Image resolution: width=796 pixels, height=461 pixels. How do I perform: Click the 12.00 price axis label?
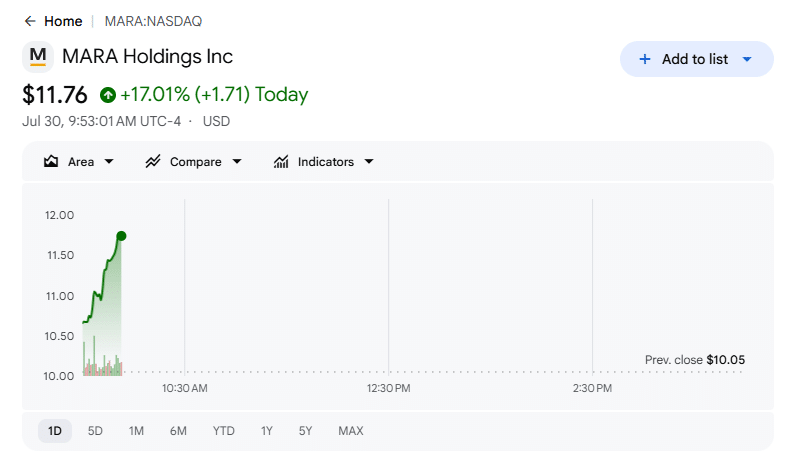59,215
